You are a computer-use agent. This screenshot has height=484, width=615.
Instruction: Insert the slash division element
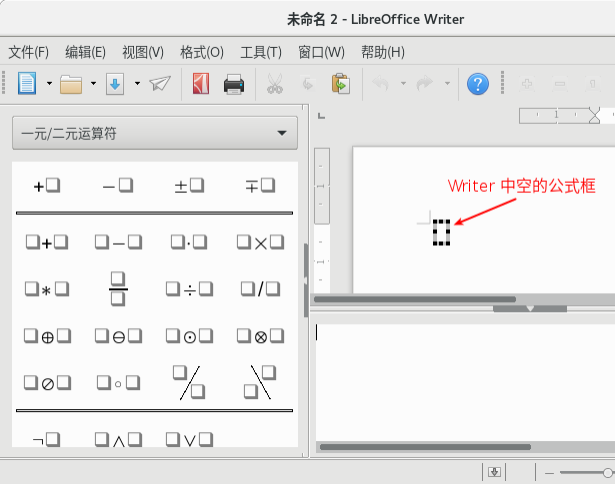click(x=260, y=289)
